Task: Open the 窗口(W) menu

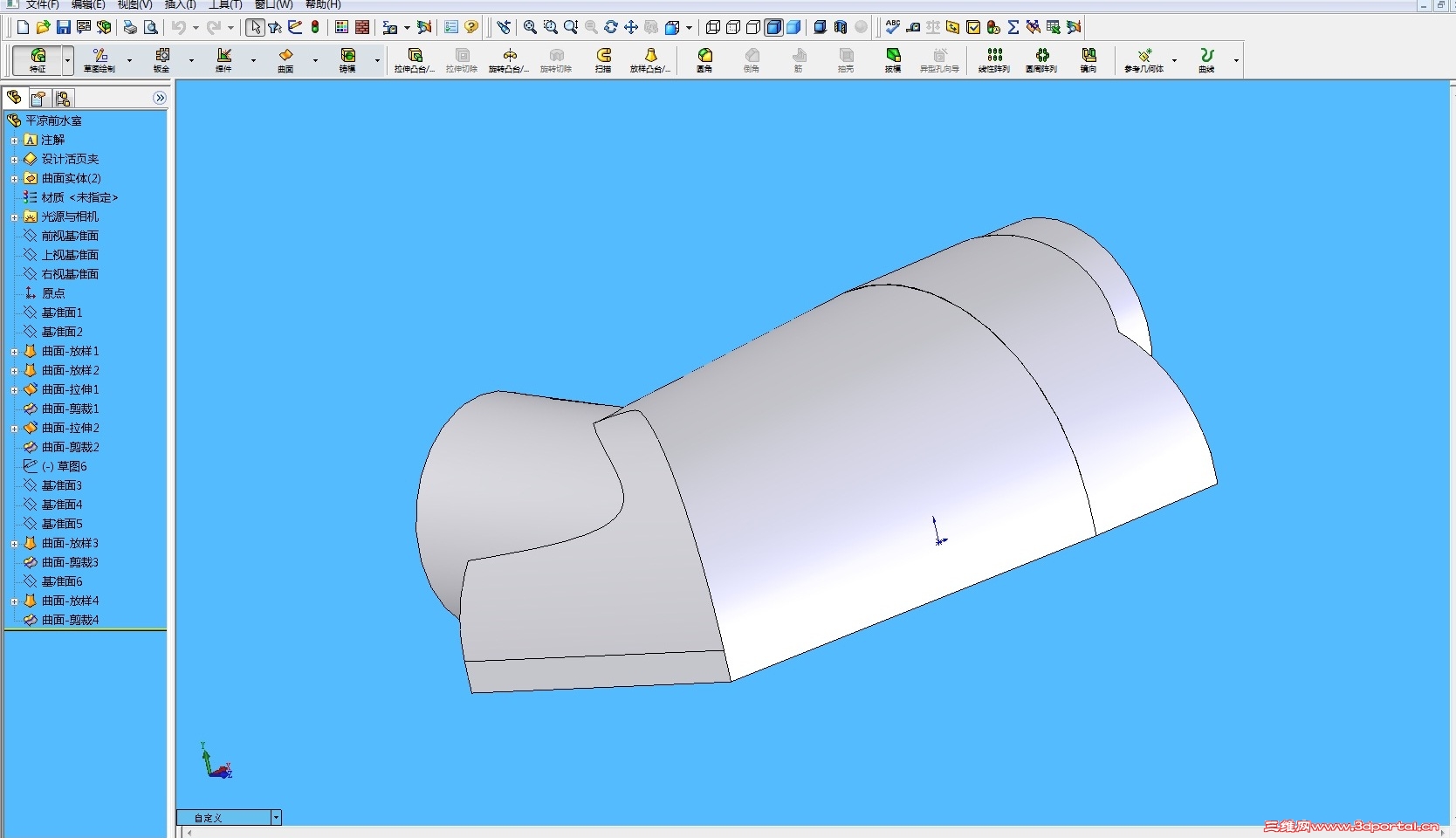Action: (x=273, y=4)
